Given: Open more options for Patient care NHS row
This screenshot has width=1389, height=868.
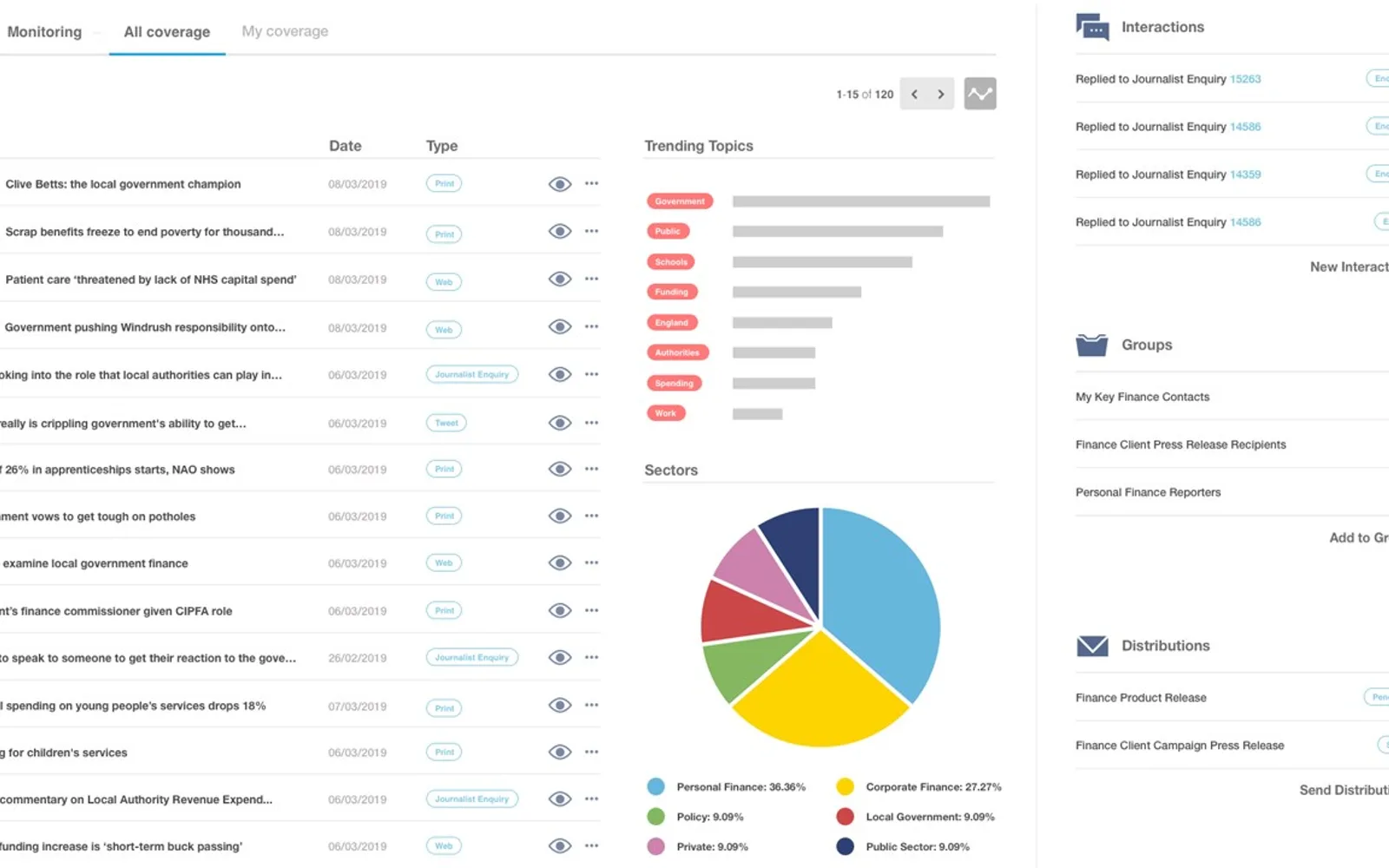Looking at the screenshot, I should 592,279.
